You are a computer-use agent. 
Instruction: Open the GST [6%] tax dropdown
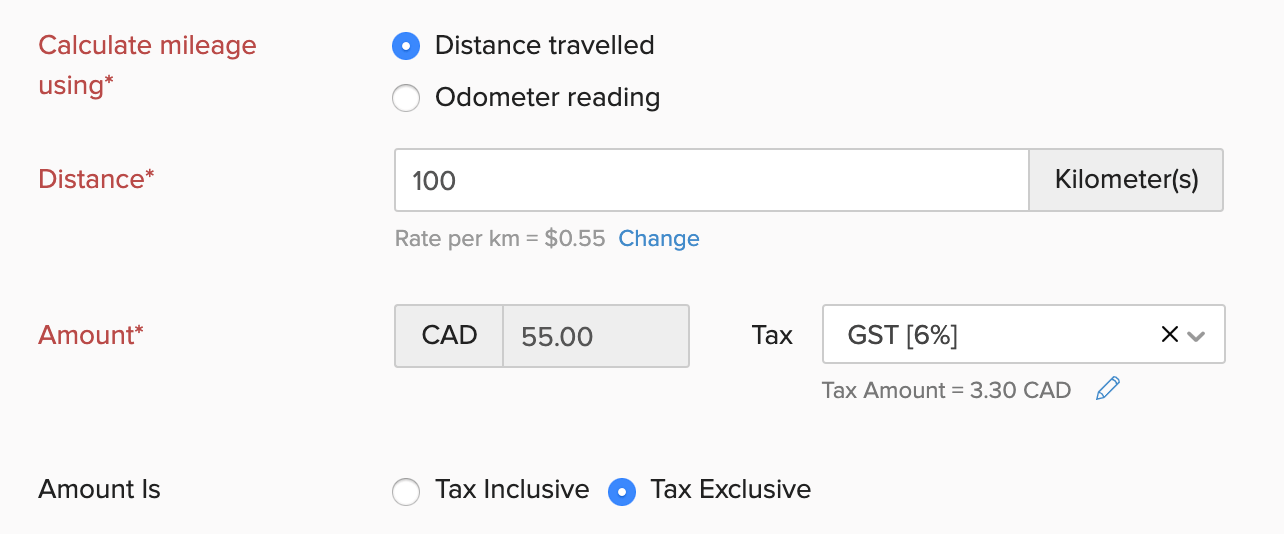(990, 335)
